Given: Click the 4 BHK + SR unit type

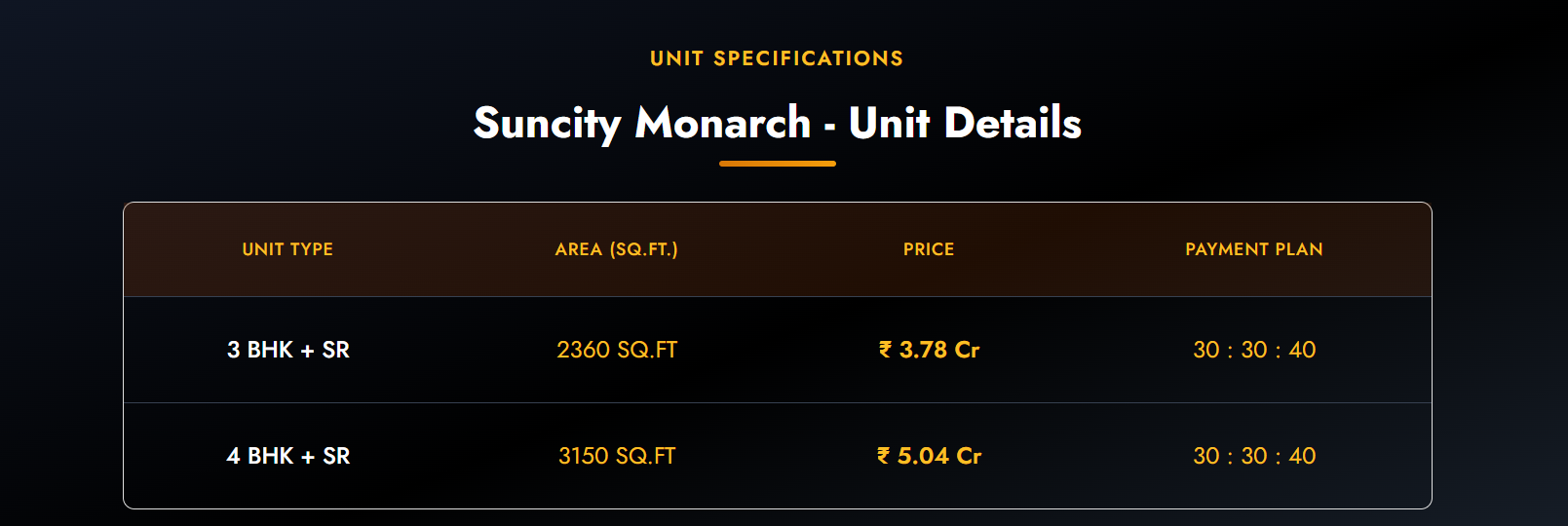Looking at the screenshot, I should [287, 456].
